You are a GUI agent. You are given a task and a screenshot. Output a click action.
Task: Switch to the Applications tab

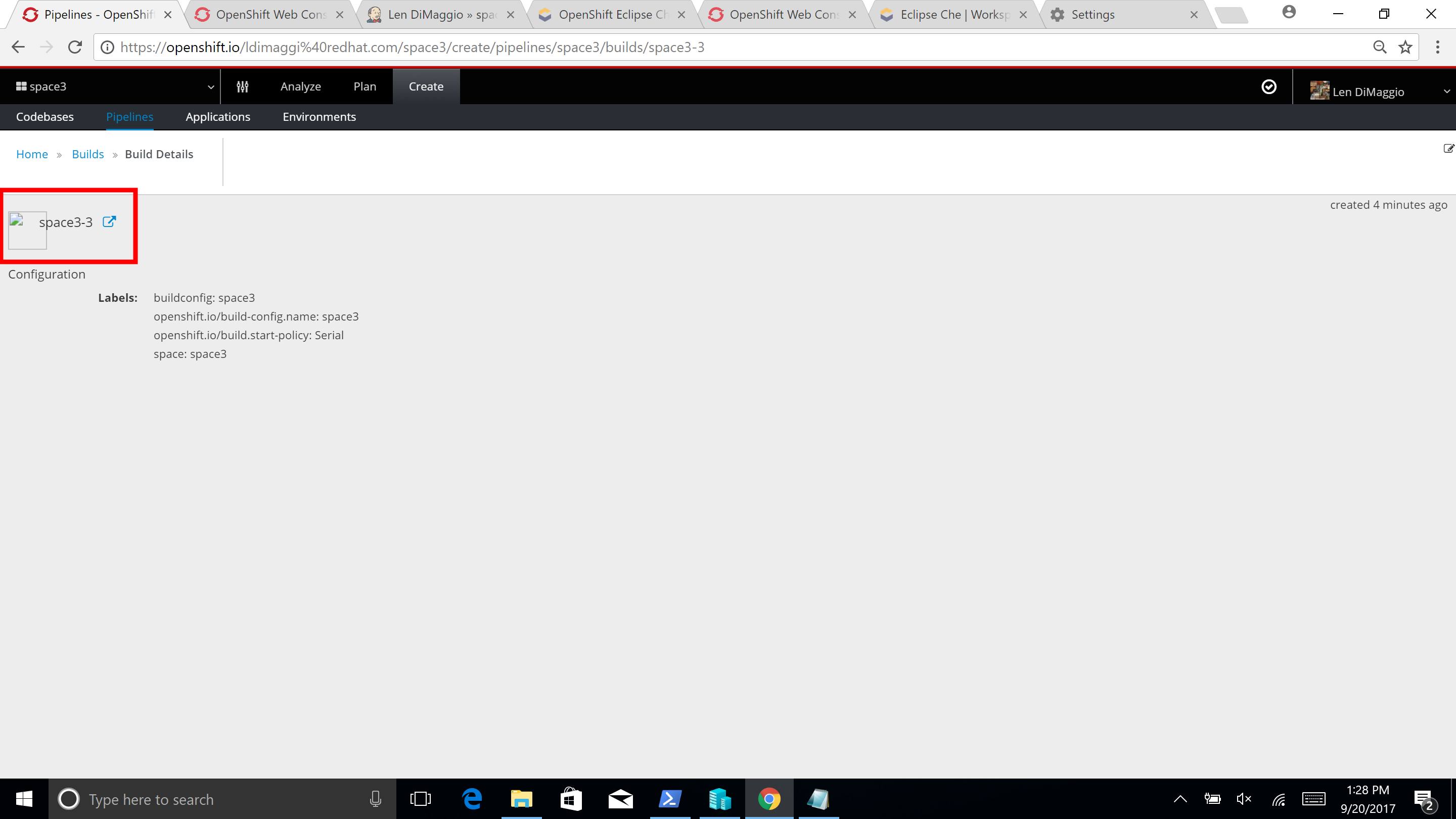click(217, 116)
